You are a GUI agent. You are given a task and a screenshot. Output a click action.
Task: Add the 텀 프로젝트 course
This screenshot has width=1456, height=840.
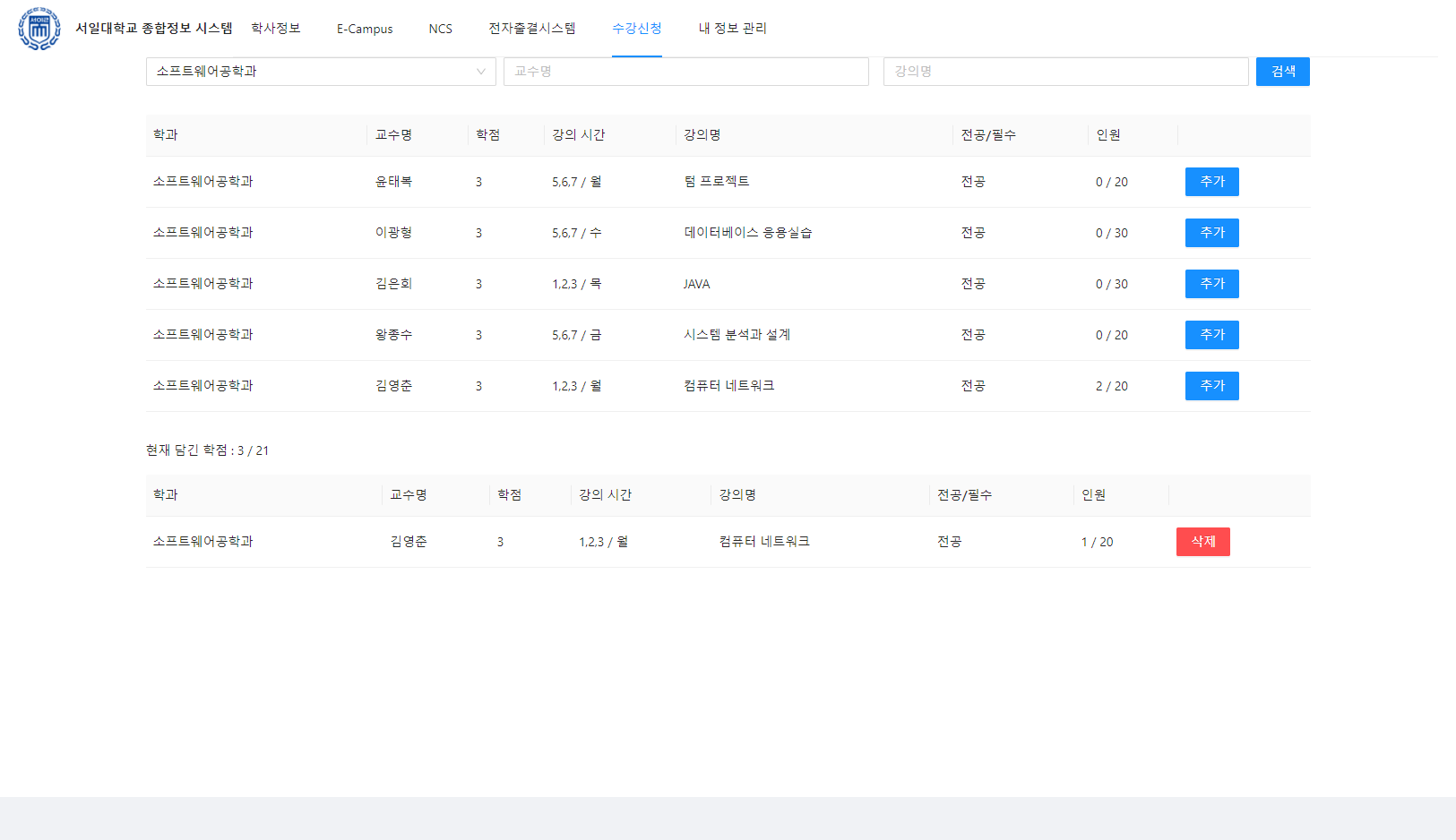tap(1211, 181)
